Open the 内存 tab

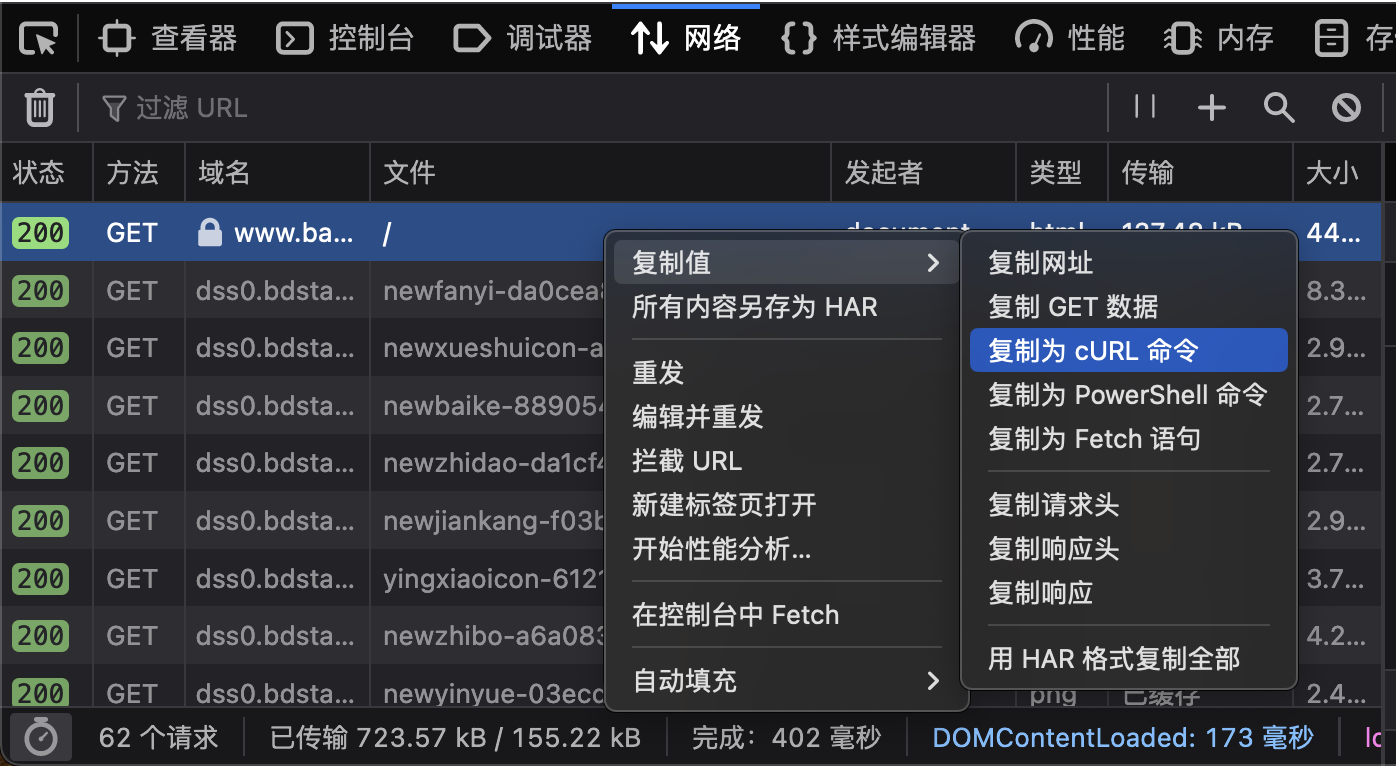[1218, 40]
